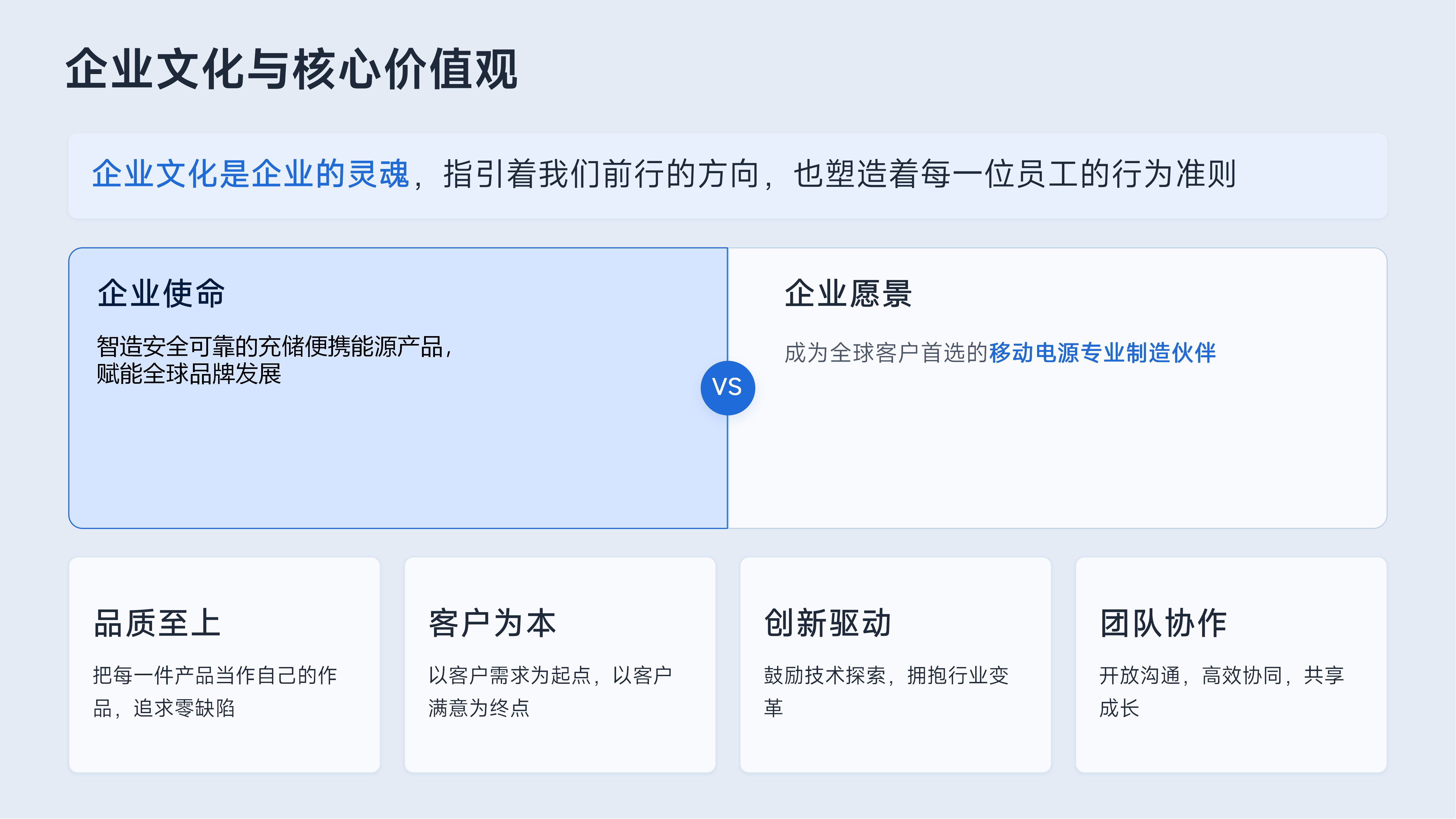Image resolution: width=1456 pixels, height=819 pixels.
Task: Click text 追求零缺陷 in quality card
Action: point(184,708)
